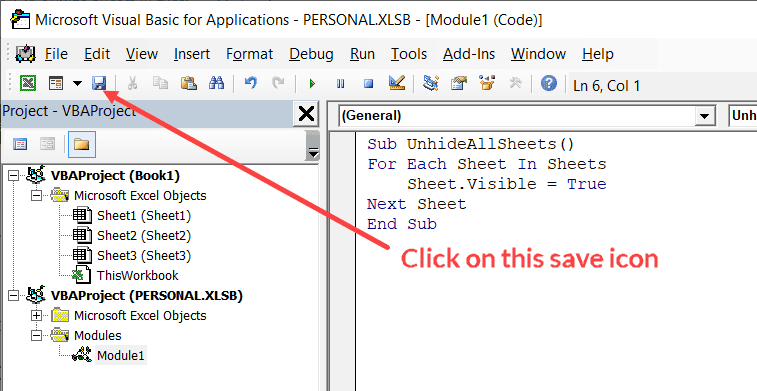Select Sheet1 (Sheet1) in project tree

[x=144, y=215]
